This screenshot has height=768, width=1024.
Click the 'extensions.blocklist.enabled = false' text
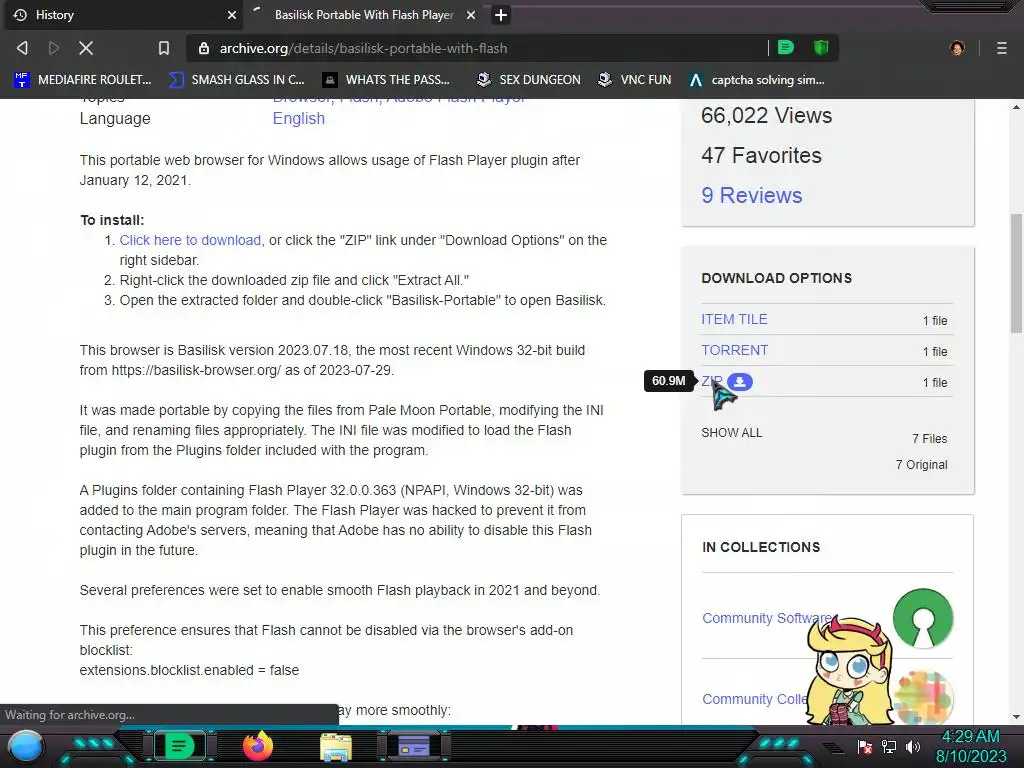tap(189, 670)
